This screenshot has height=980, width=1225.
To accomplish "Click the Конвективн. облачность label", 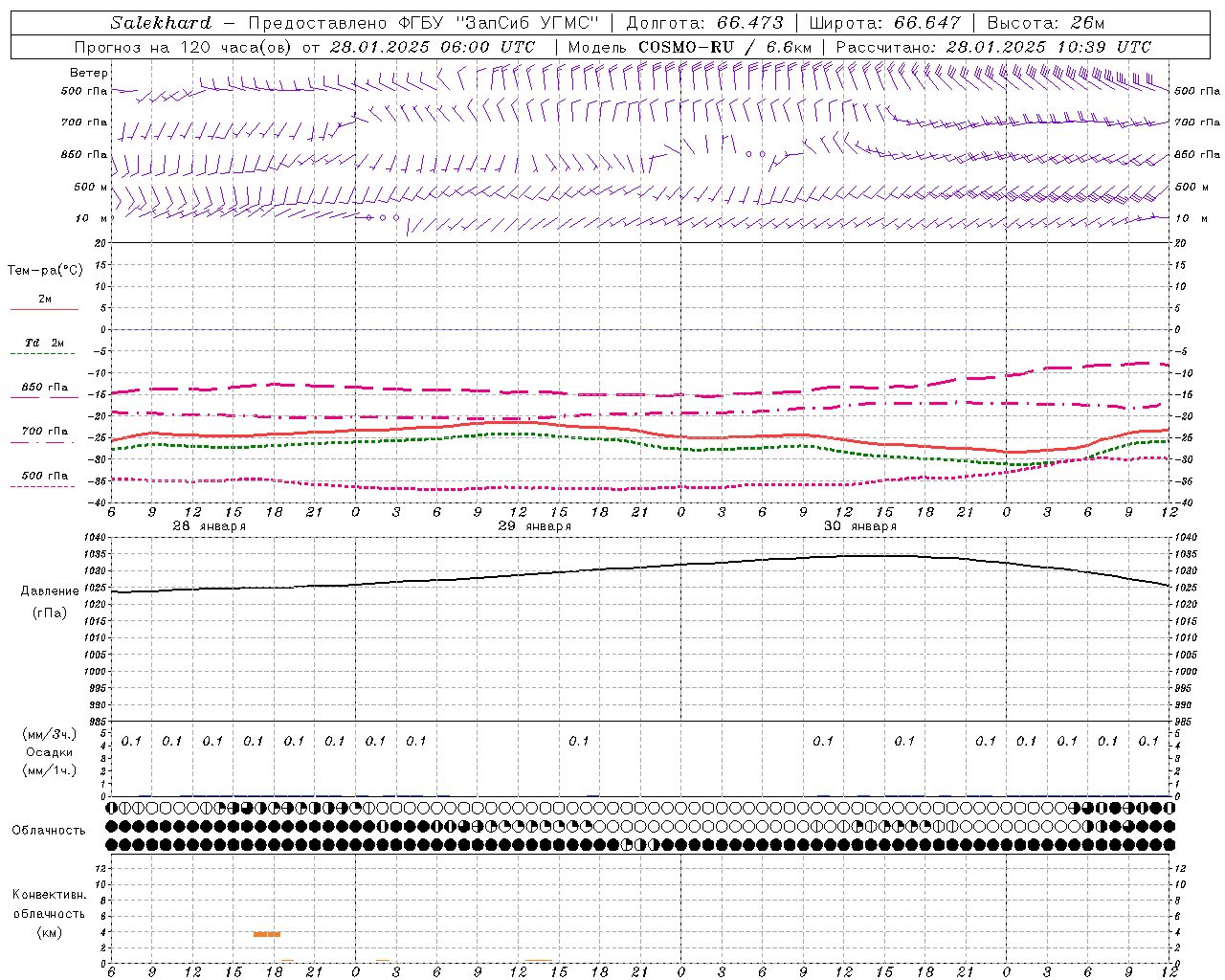I will click(49, 904).
